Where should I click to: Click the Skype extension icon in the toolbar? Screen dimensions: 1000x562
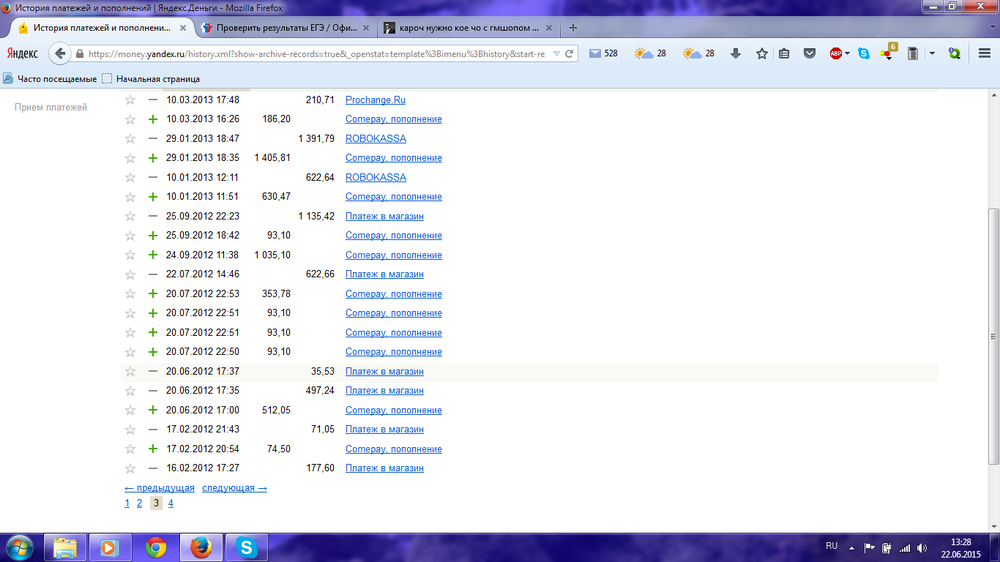click(x=863, y=54)
